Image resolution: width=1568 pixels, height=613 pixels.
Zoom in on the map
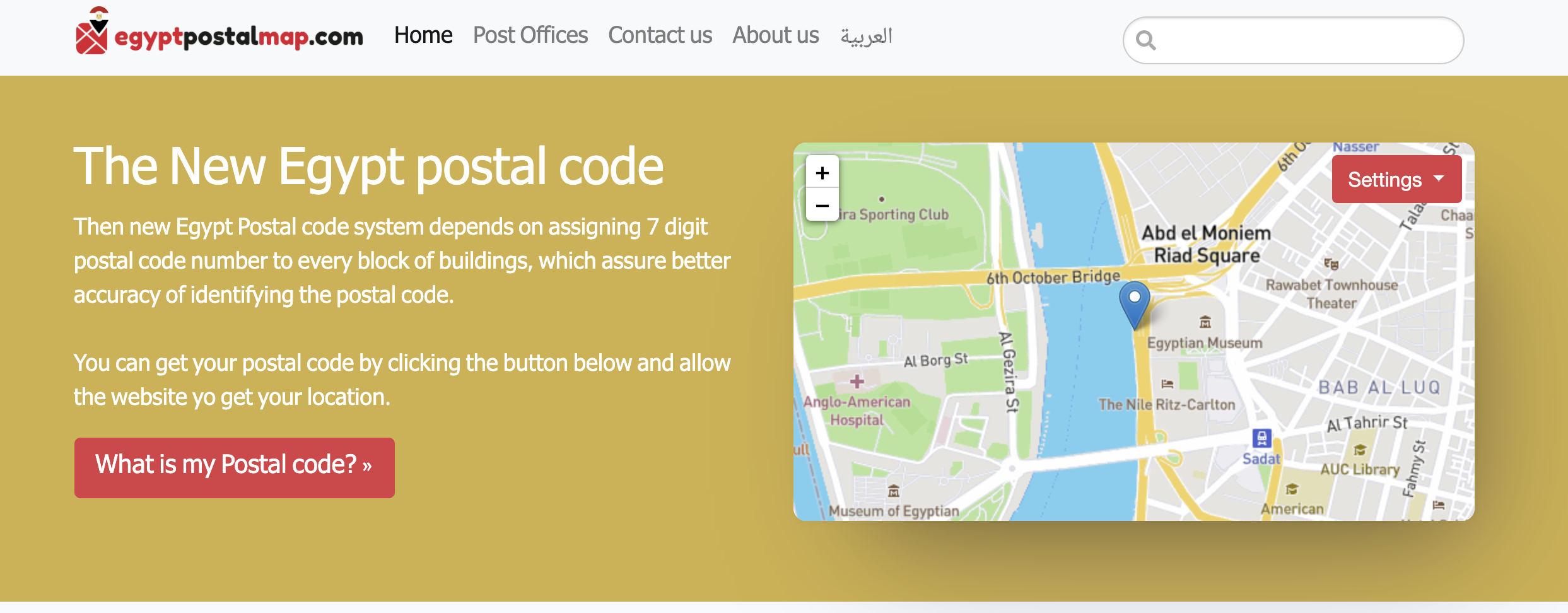(822, 173)
